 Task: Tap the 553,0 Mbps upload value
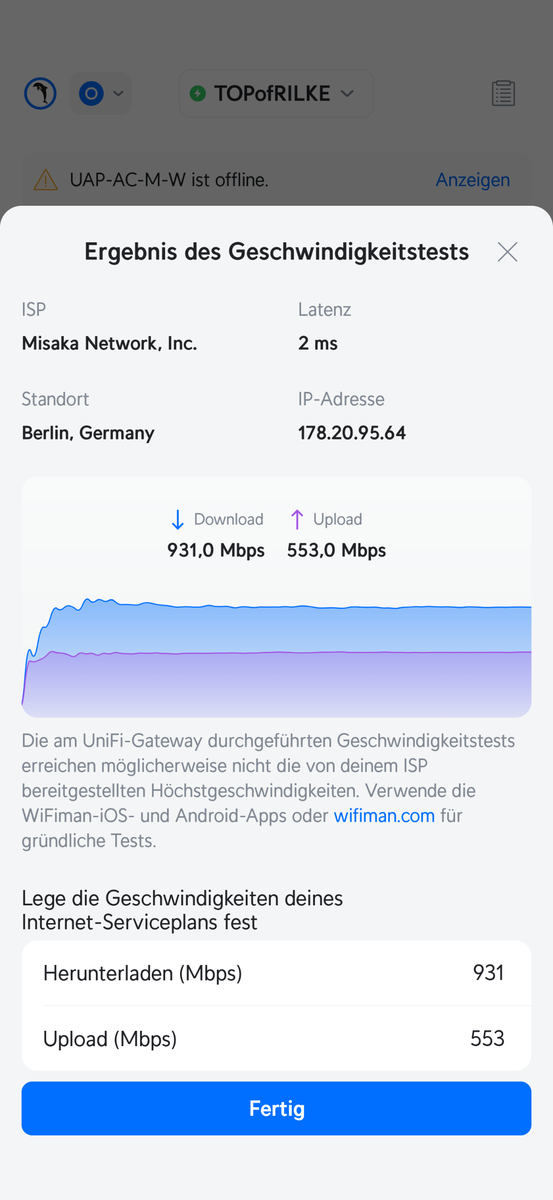pos(336,550)
